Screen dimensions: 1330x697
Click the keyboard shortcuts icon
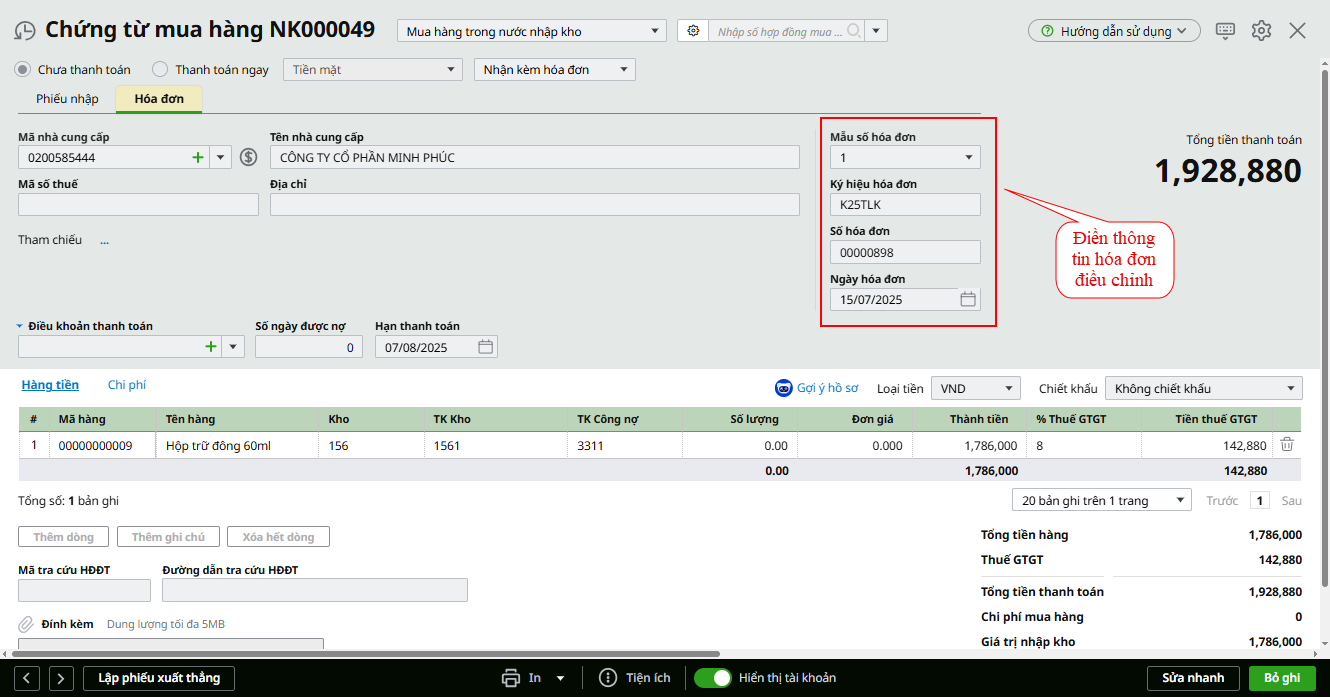pos(1225,31)
